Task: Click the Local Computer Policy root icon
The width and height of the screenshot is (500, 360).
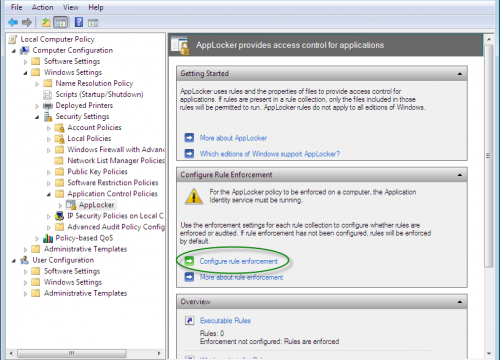Action: tap(13, 39)
